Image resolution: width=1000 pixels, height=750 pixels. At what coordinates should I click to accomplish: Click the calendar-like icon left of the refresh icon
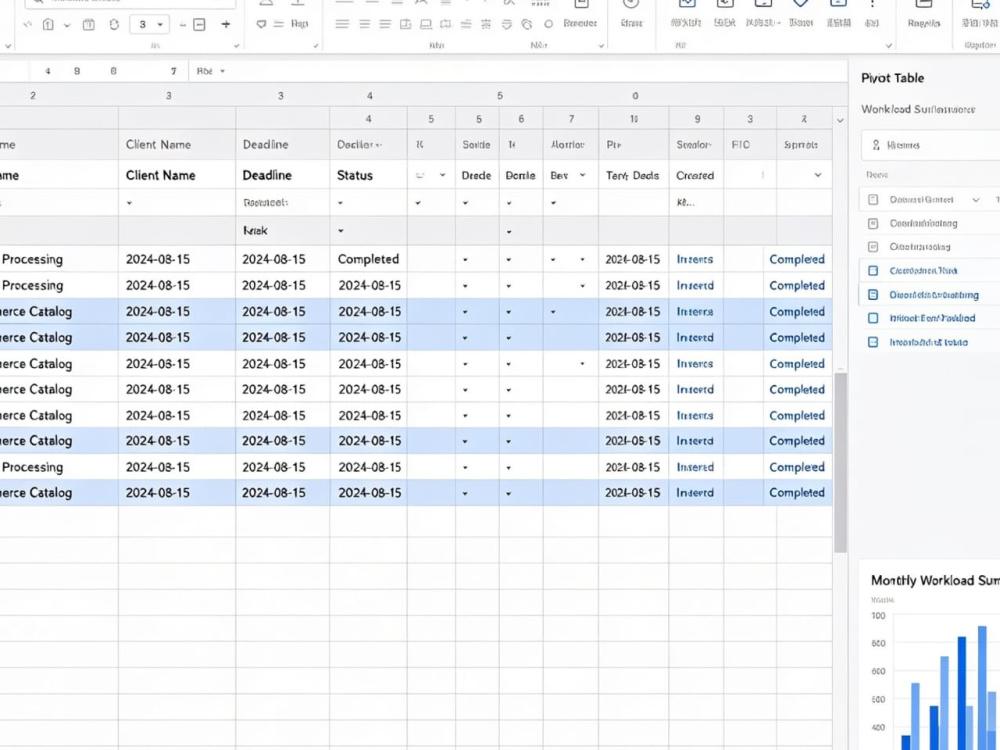point(89,24)
